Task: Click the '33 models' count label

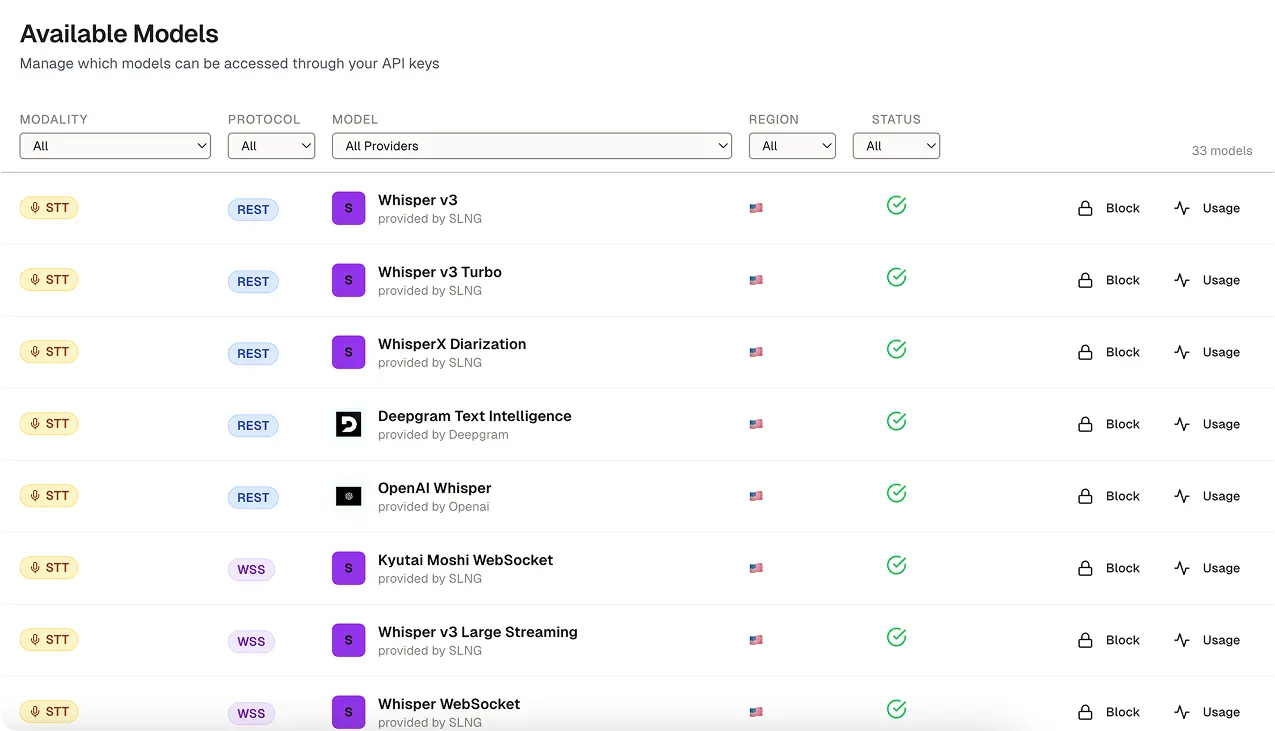Action: pos(1222,151)
